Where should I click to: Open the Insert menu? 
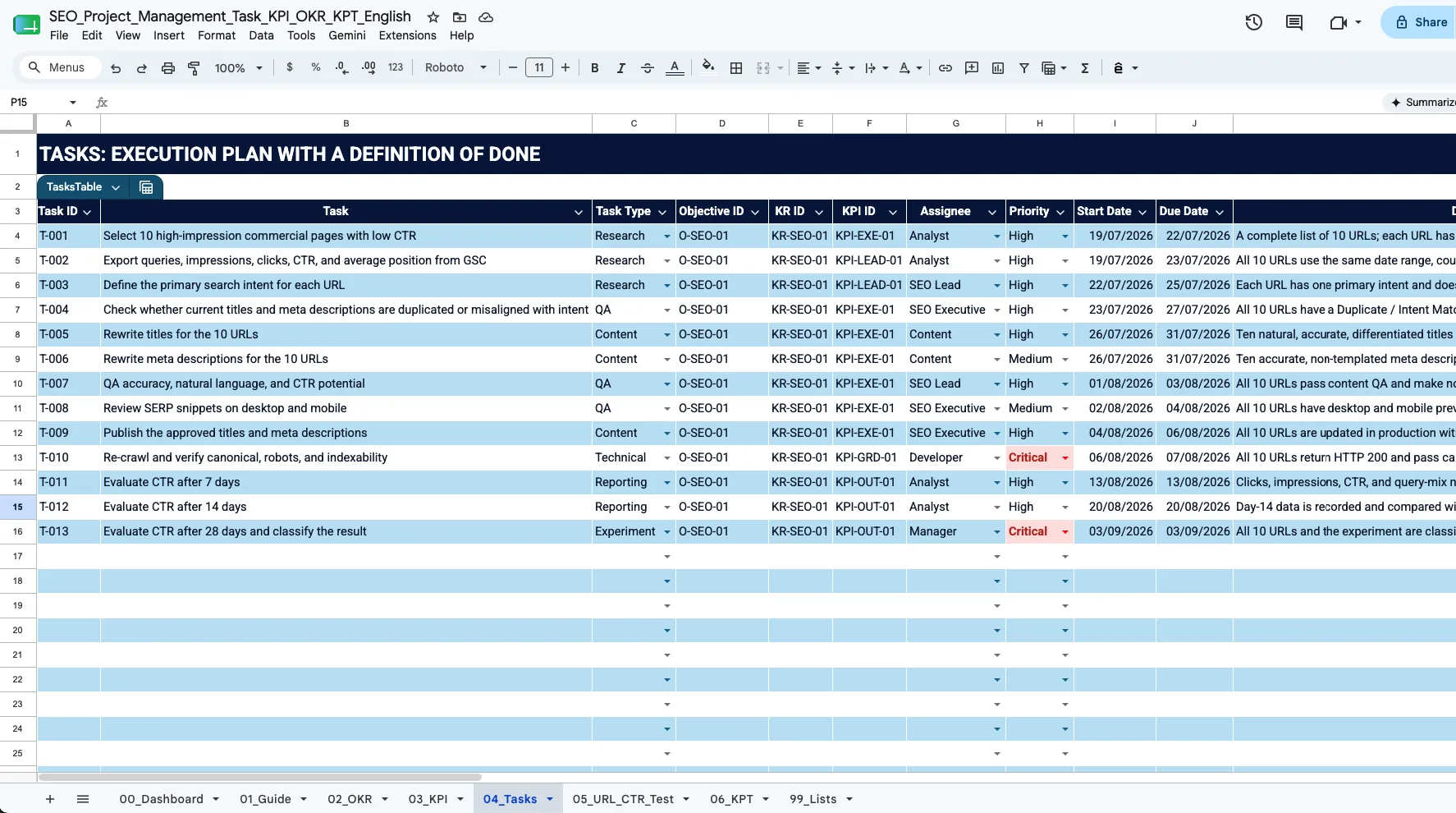169,35
